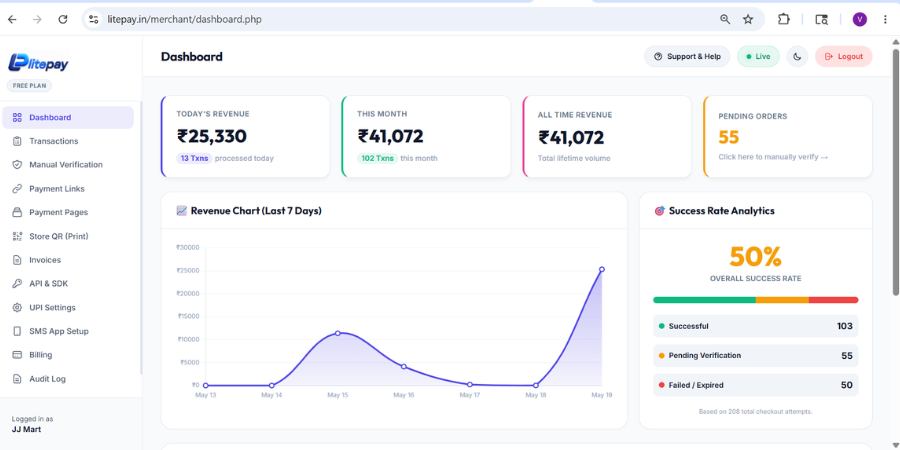This screenshot has width=900, height=450.
Task: Bookmark this page with the star icon
Action: 748,20
